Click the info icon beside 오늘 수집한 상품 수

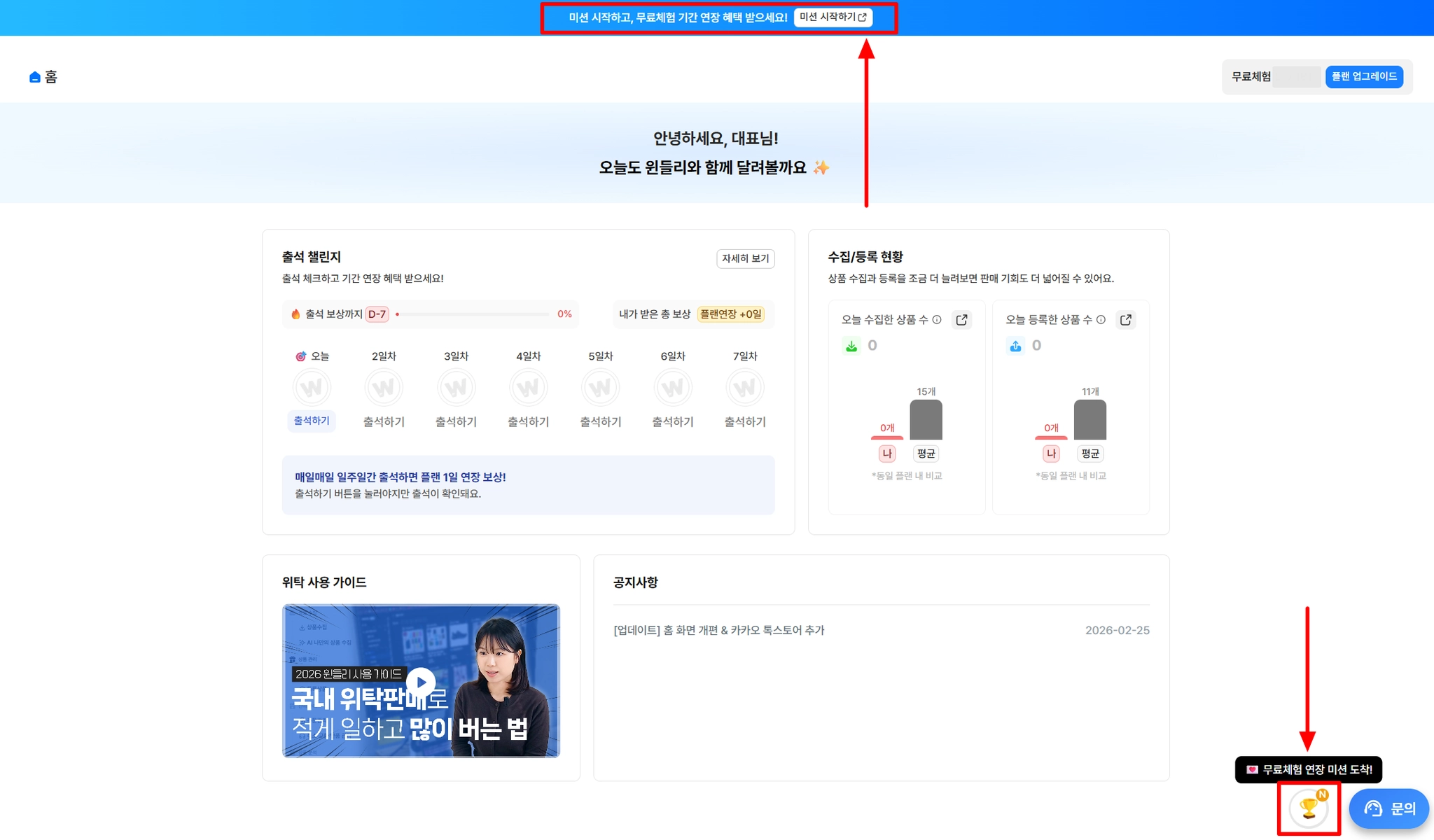(937, 320)
